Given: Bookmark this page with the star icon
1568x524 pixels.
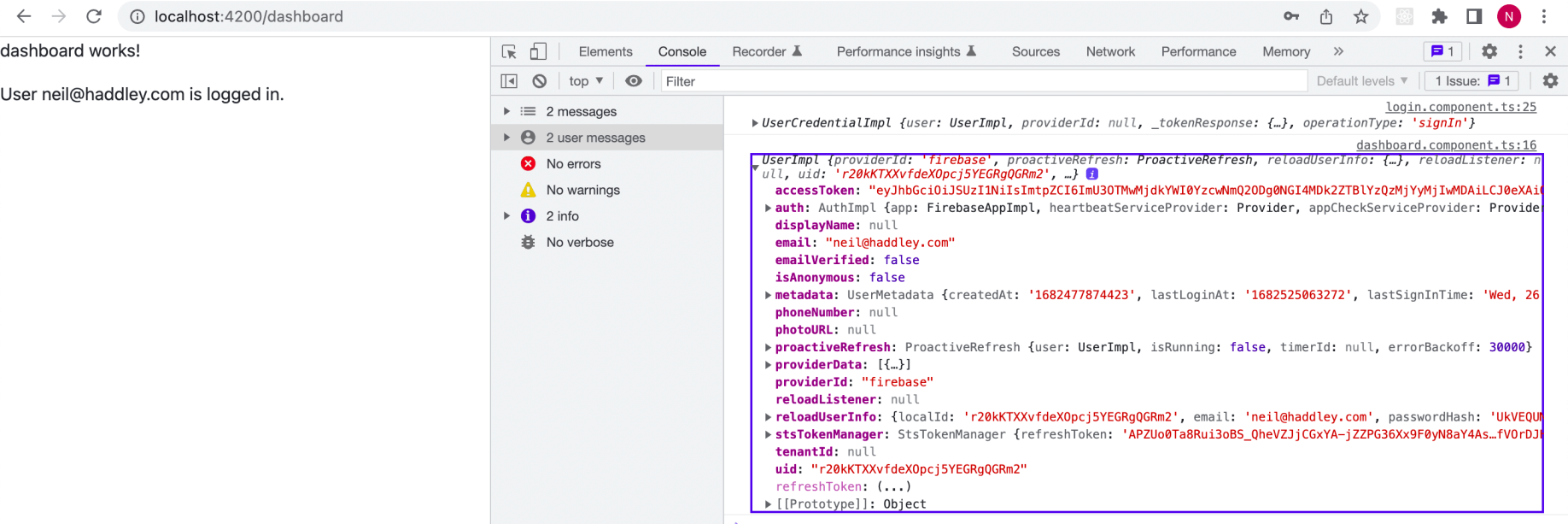Looking at the screenshot, I should [x=1361, y=16].
